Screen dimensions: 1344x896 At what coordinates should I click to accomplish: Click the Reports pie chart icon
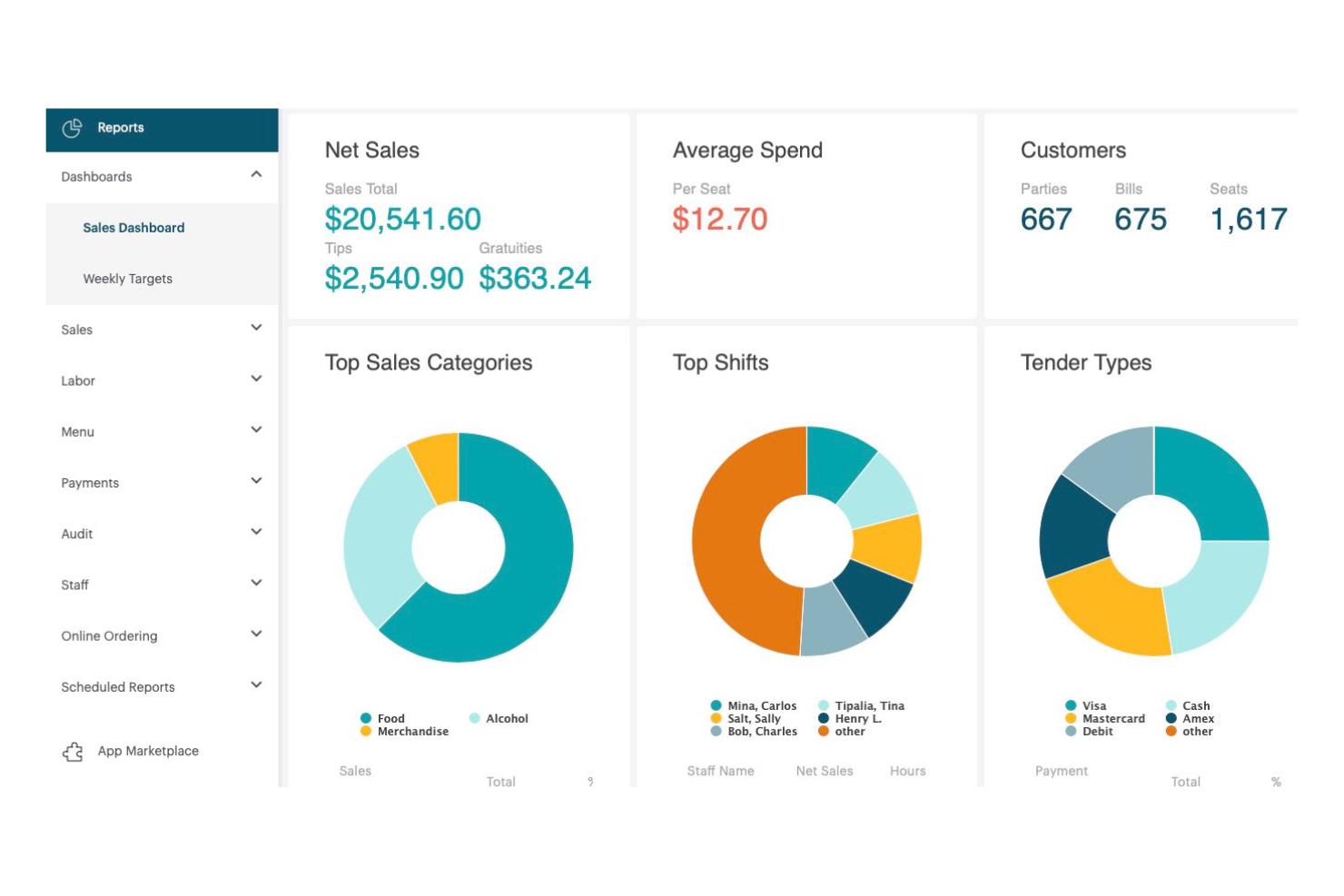tap(74, 127)
